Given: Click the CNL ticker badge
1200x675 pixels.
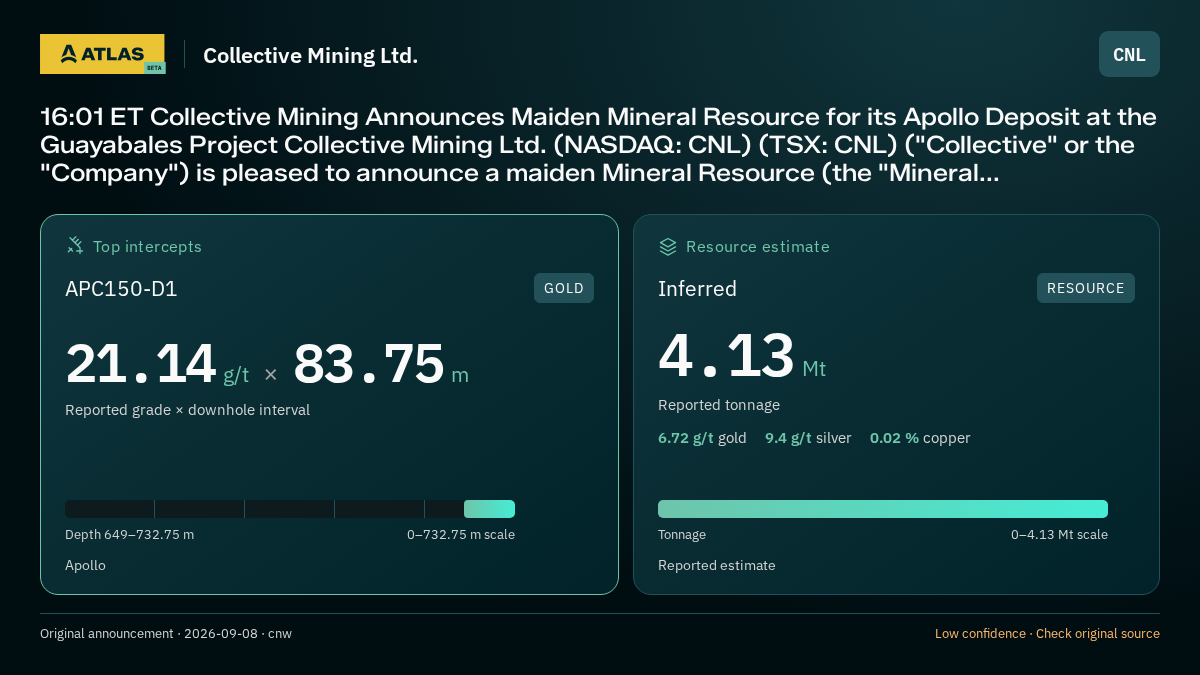Looking at the screenshot, I should click(x=1129, y=54).
